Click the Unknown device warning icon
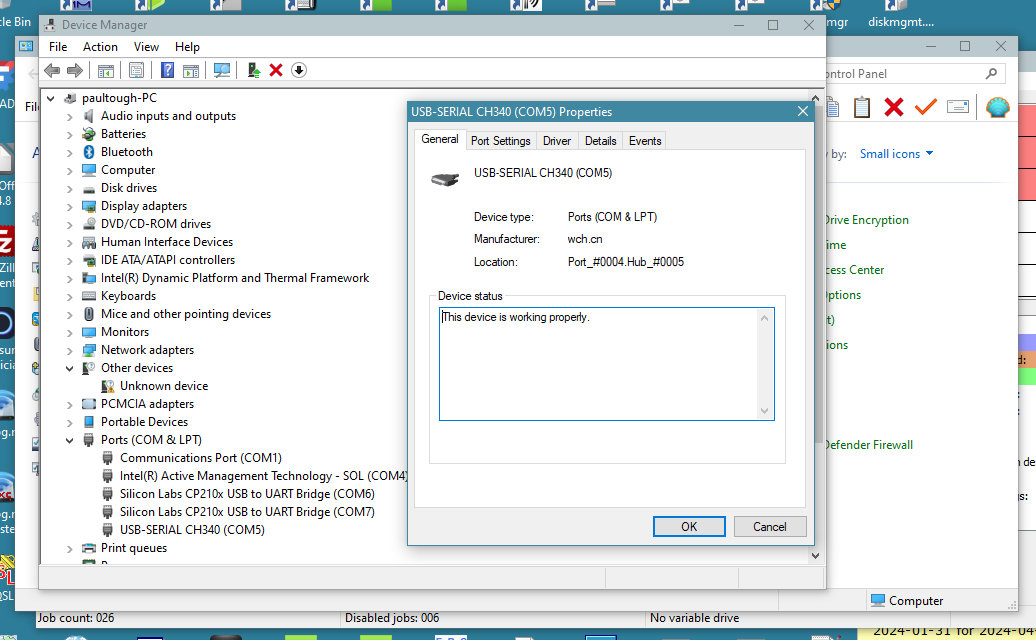 click(x=108, y=386)
